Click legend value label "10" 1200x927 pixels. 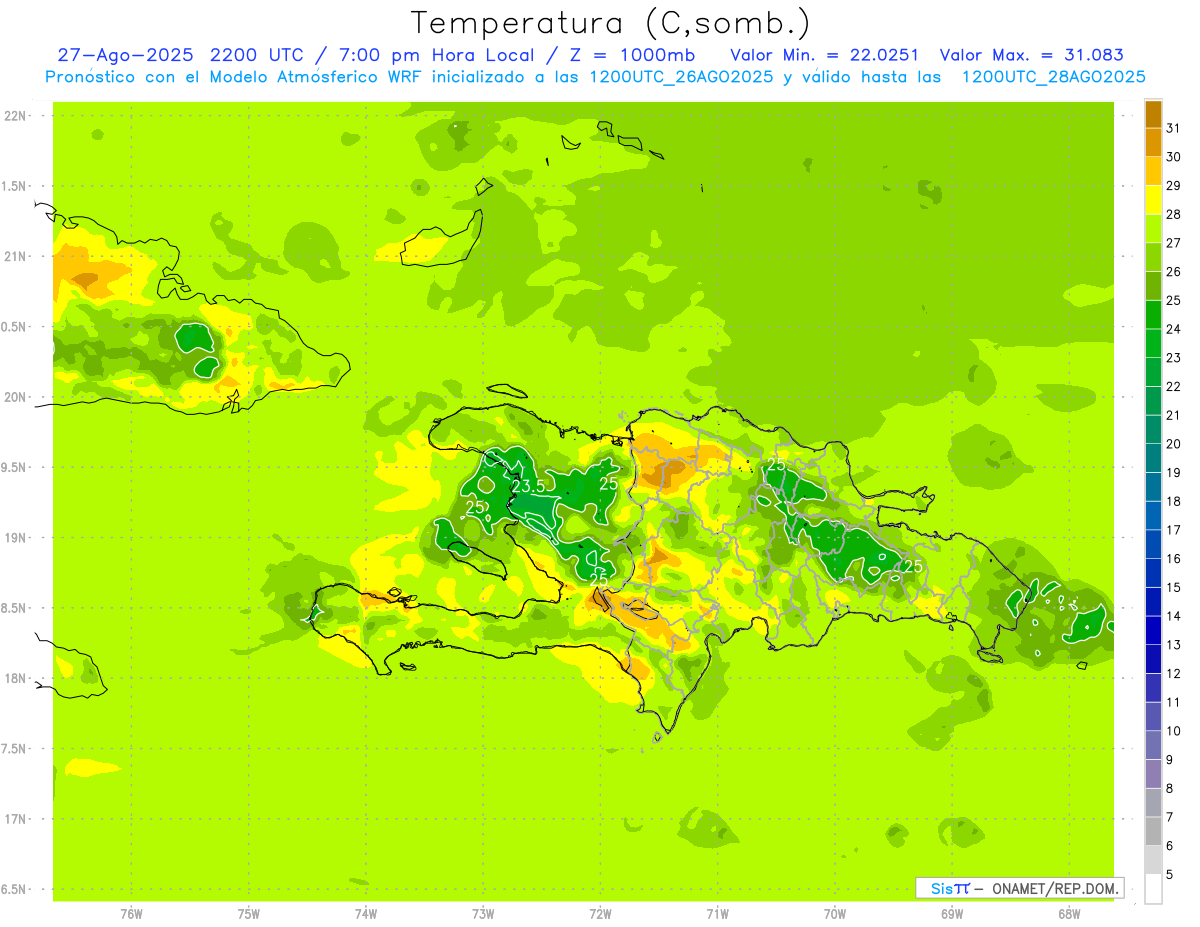pos(1174,731)
